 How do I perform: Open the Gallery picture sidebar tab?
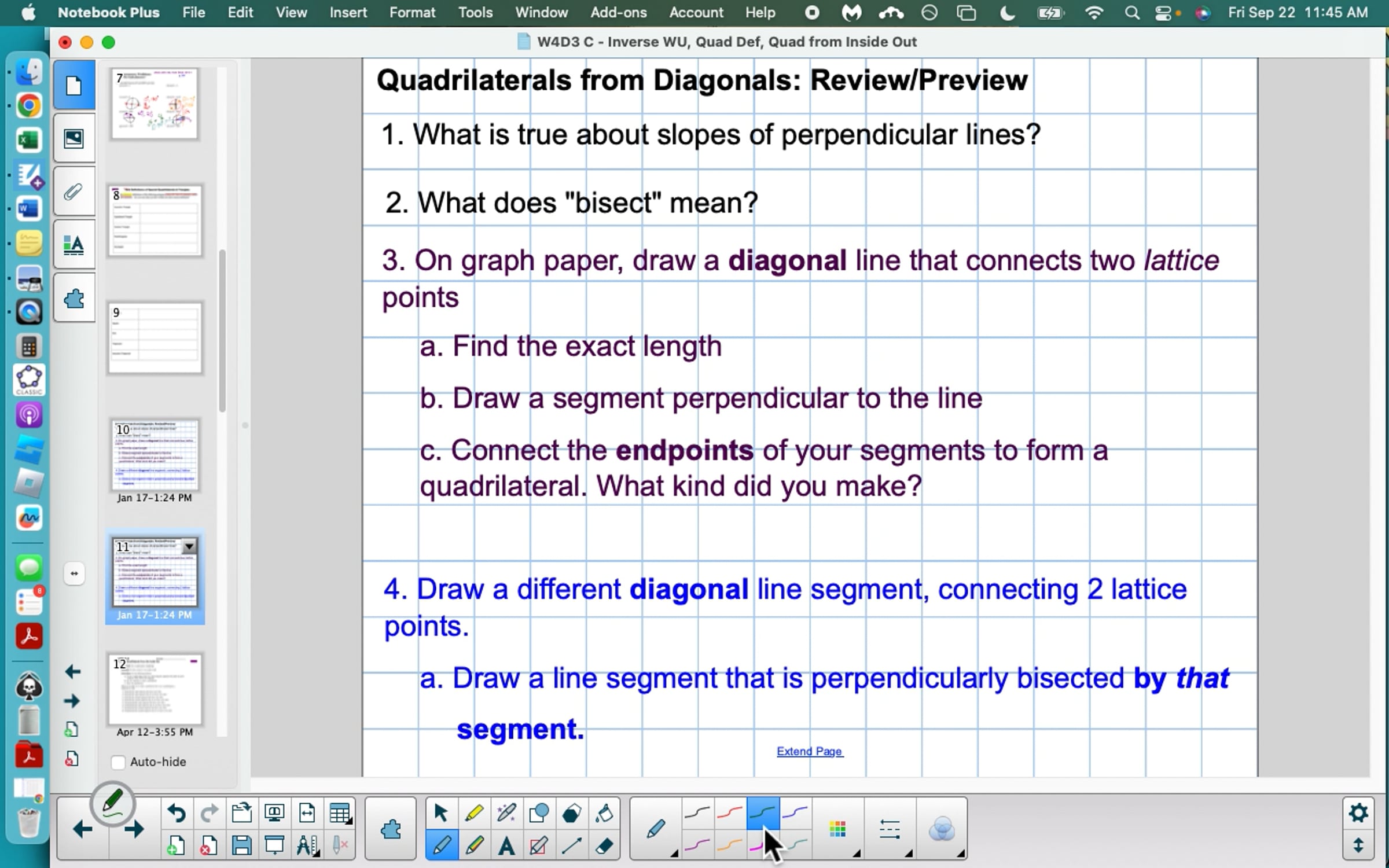74,138
